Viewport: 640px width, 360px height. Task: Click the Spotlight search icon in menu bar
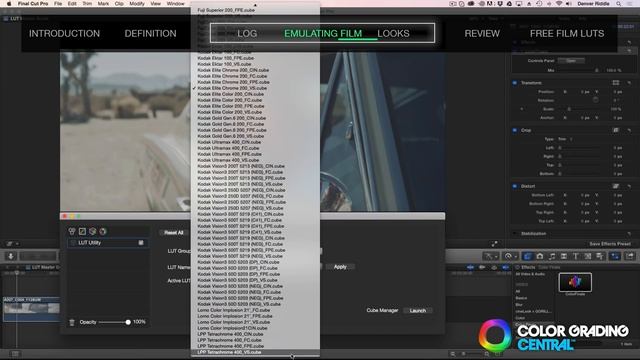pyautogui.click(x=619, y=4)
